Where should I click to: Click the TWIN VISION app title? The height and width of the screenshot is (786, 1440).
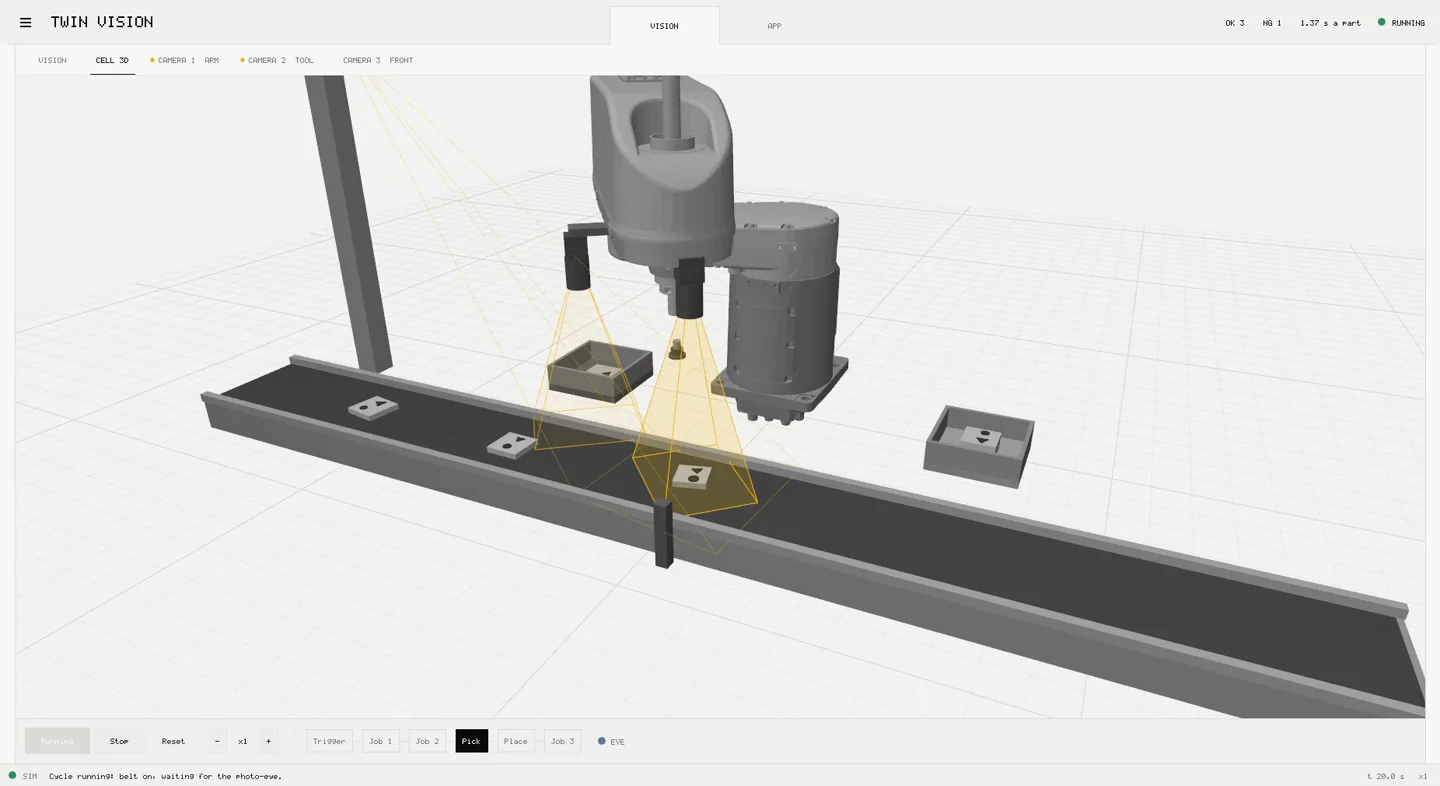point(102,22)
